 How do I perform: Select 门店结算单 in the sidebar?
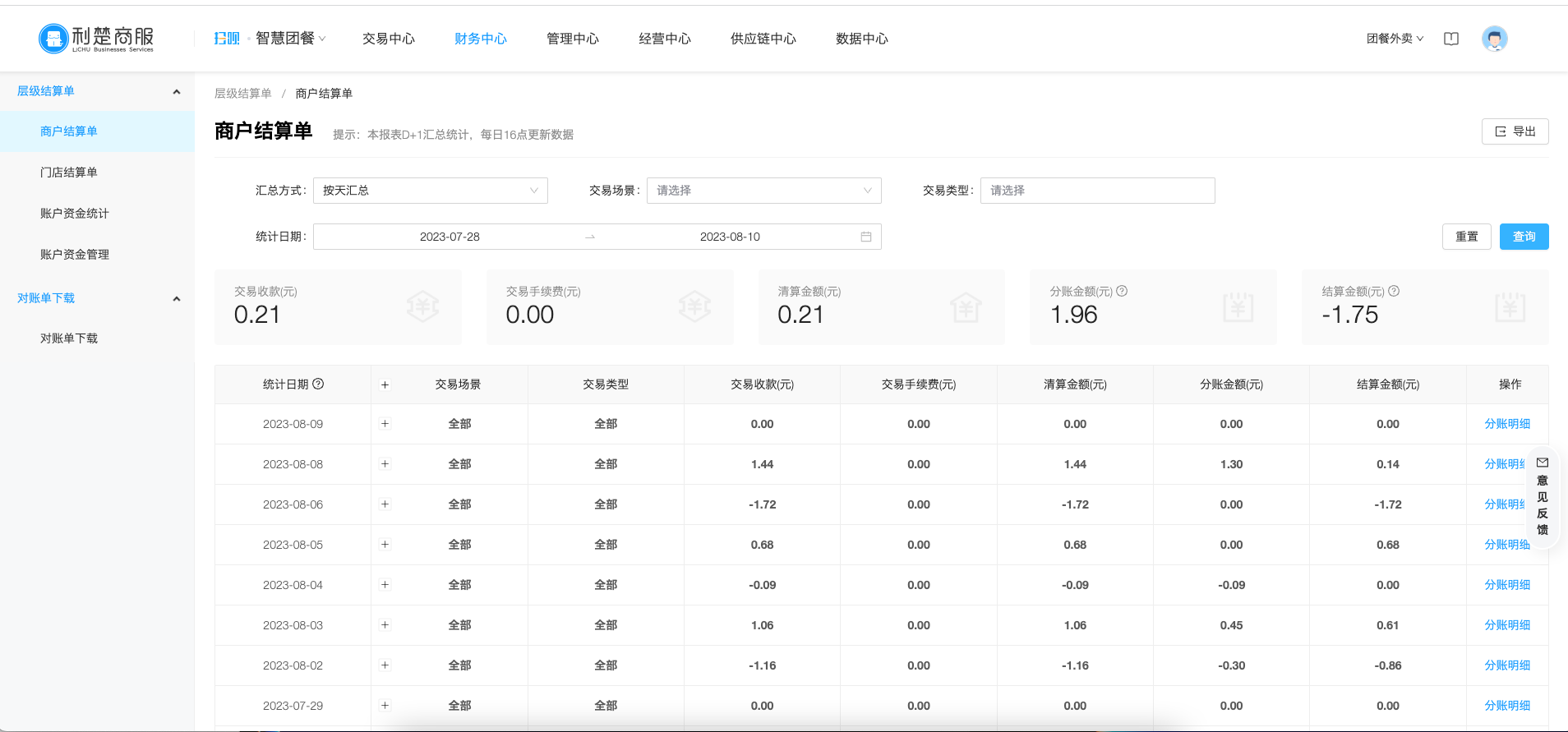[x=97, y=173]
